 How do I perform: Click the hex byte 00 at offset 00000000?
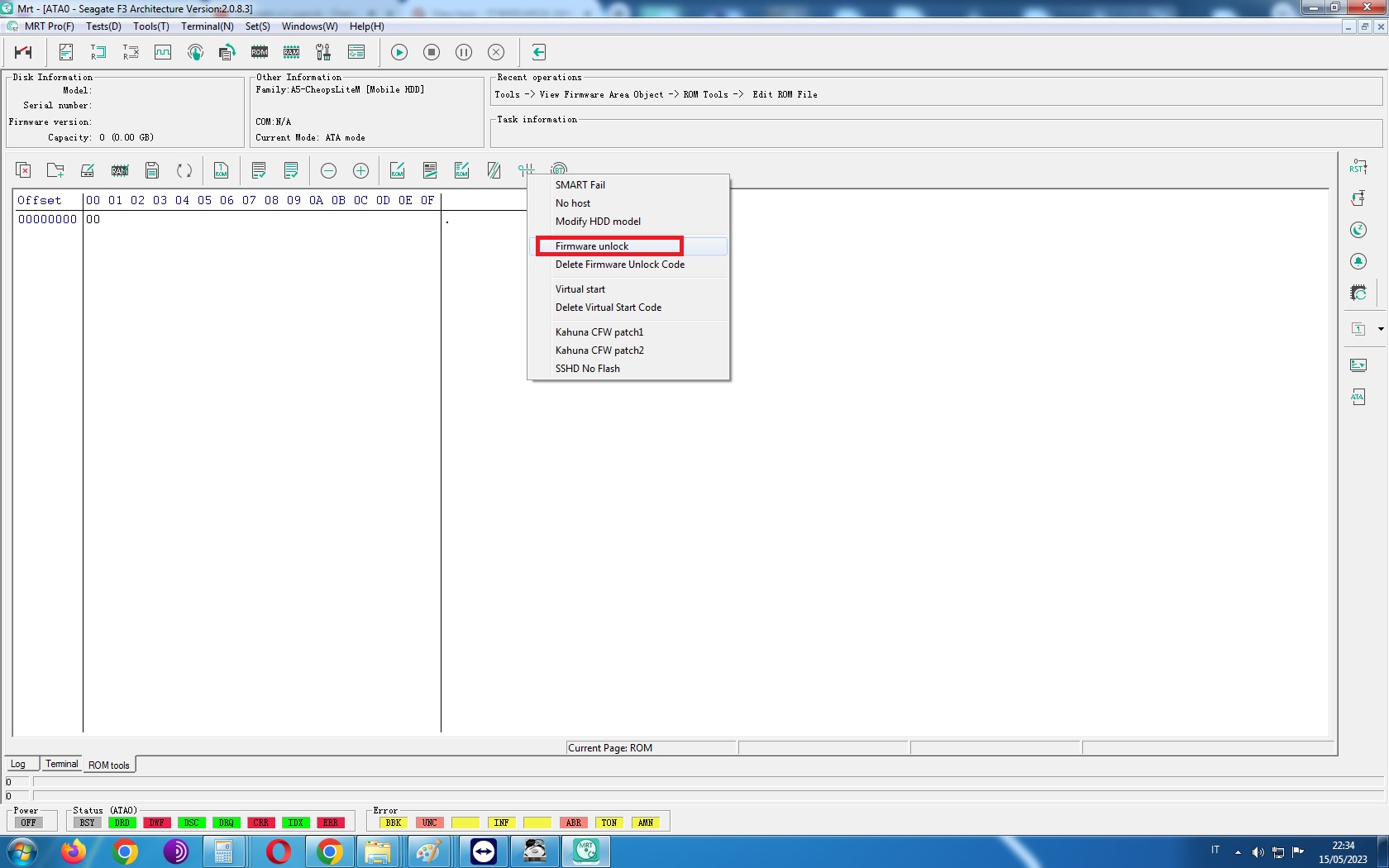tap(93, 220)
